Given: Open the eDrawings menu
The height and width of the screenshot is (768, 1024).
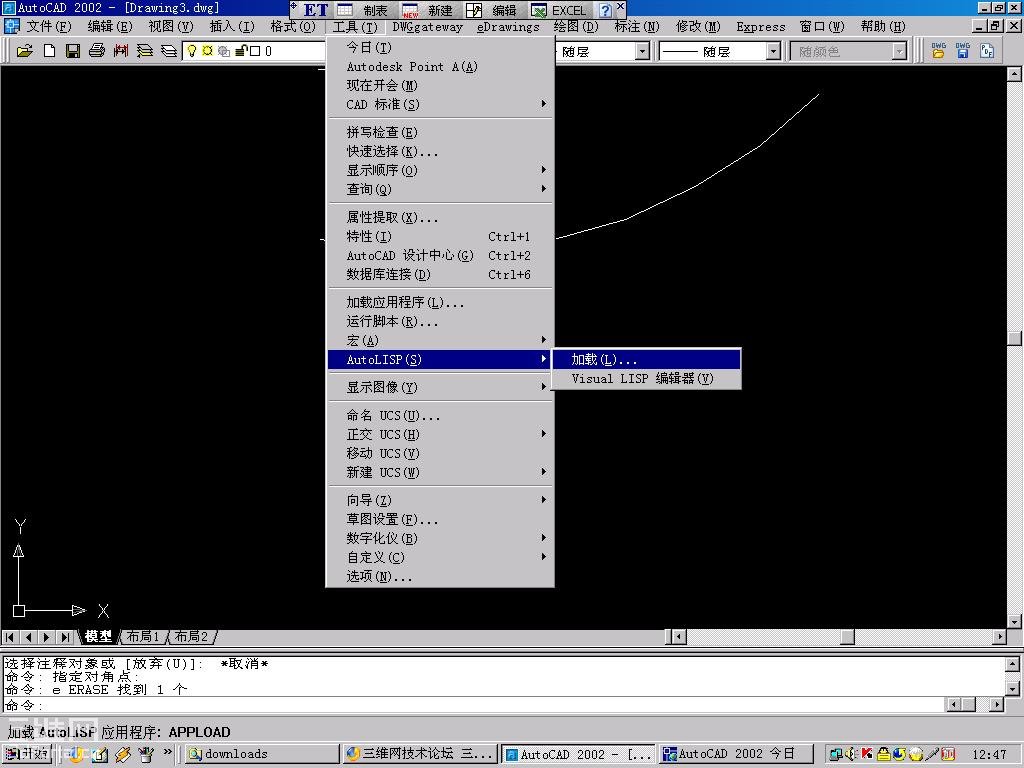Looking at the screenshot, I should [x=508, y=27].
